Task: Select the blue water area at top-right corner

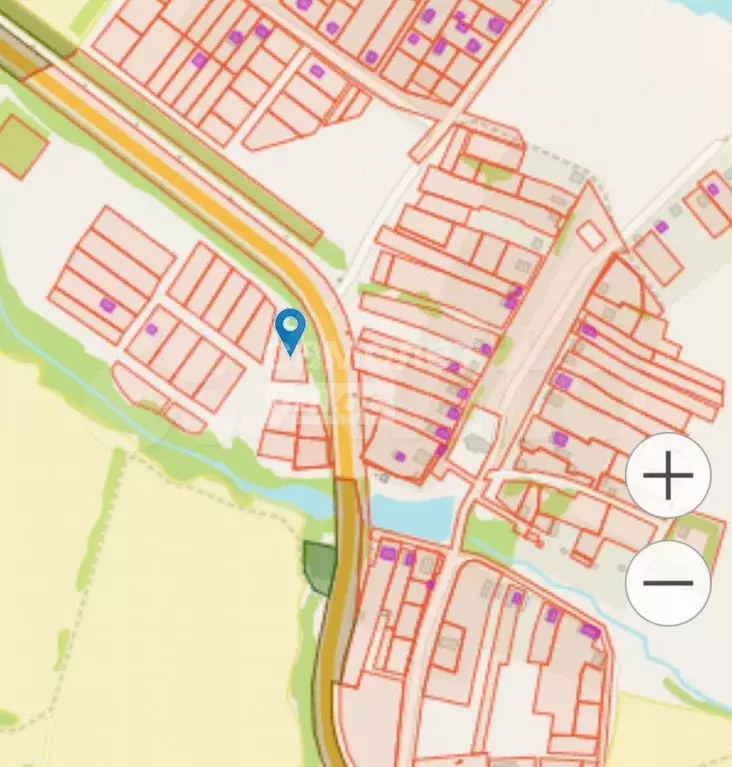Action: point(710,6)
